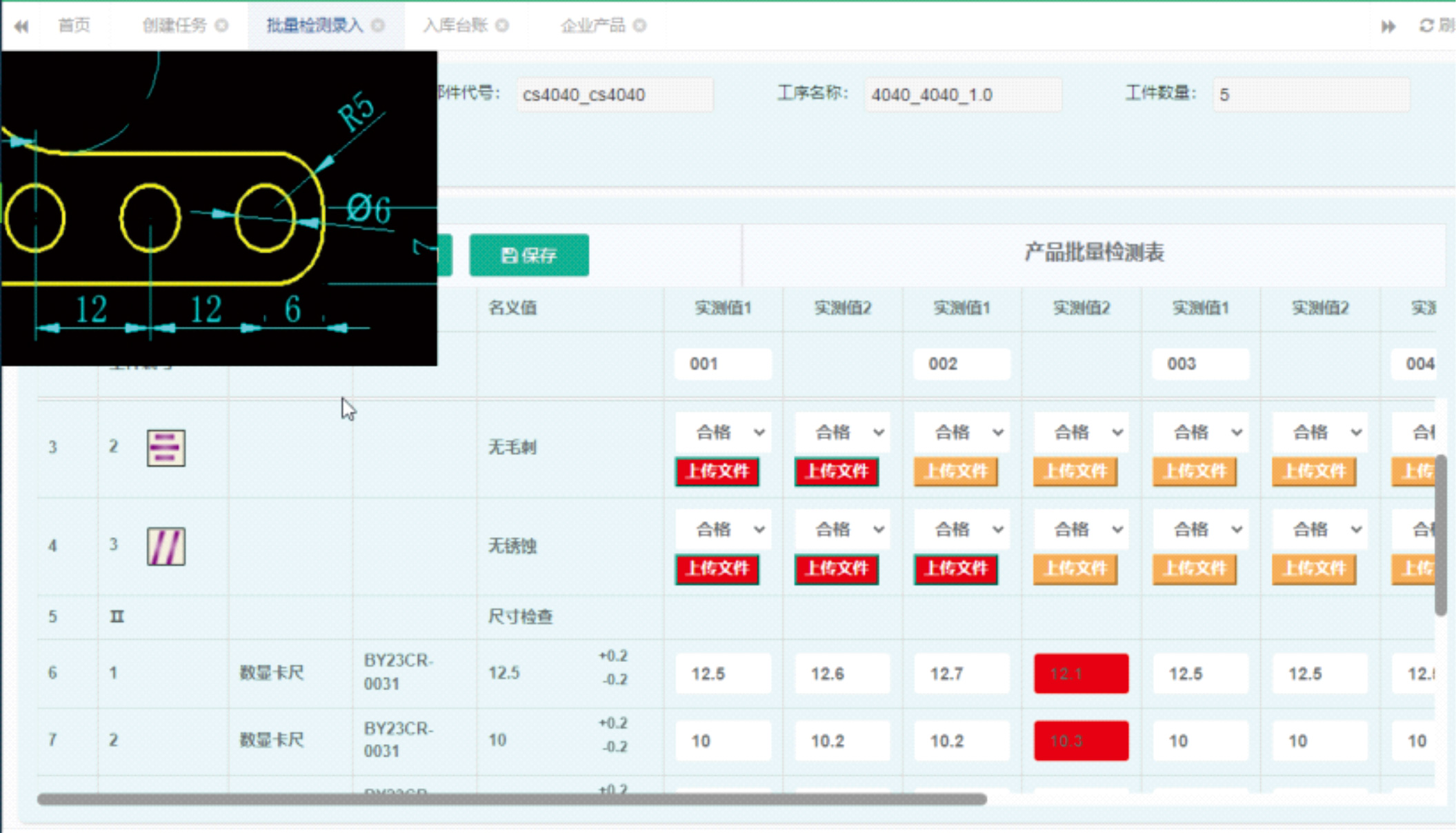Expand 合格 dropdown under 003 in 无毛刺 row
This screenshot has width=1456, height=833.
click(1200, 432)
